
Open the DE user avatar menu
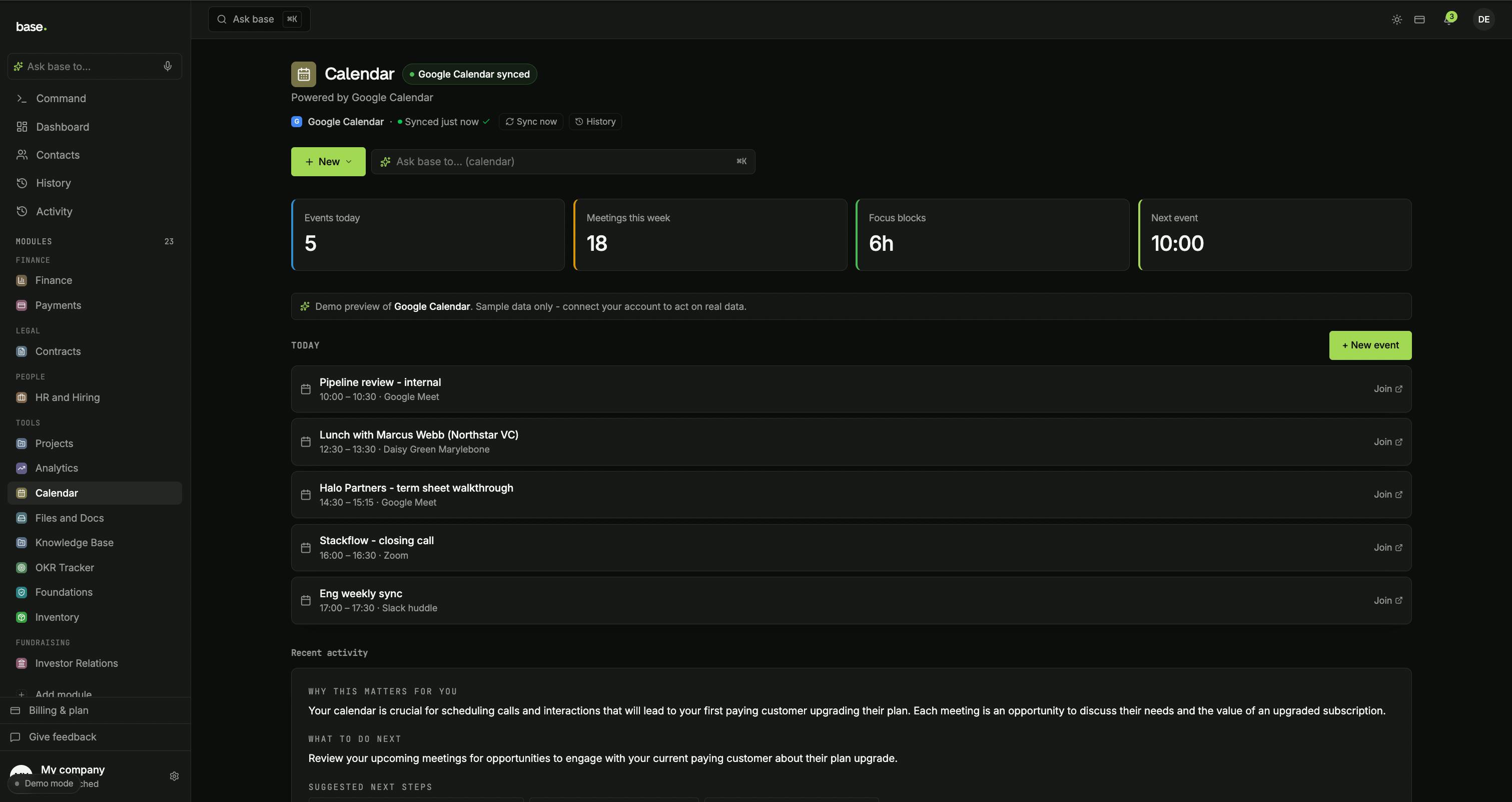tap(1483, 20)
